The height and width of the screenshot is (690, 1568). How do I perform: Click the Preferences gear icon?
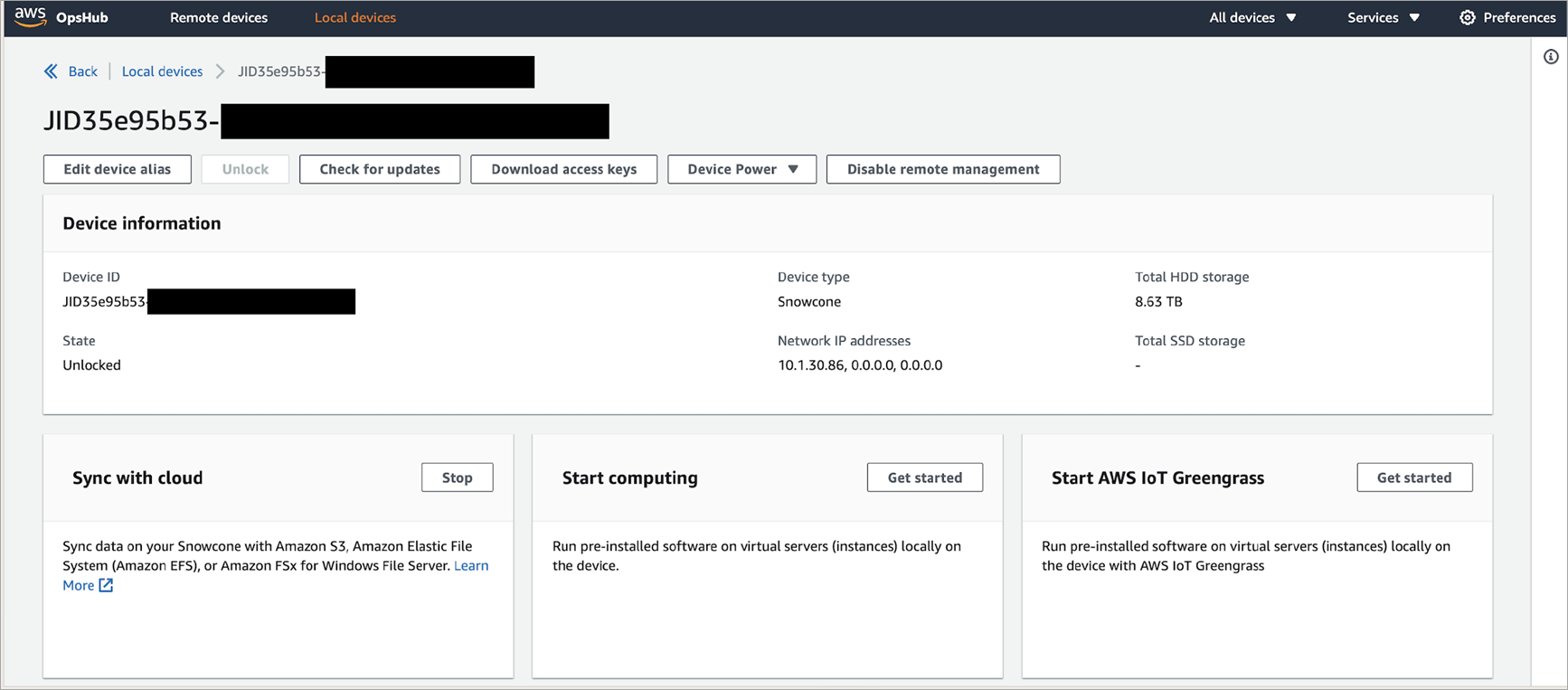tap(1468, 17)
